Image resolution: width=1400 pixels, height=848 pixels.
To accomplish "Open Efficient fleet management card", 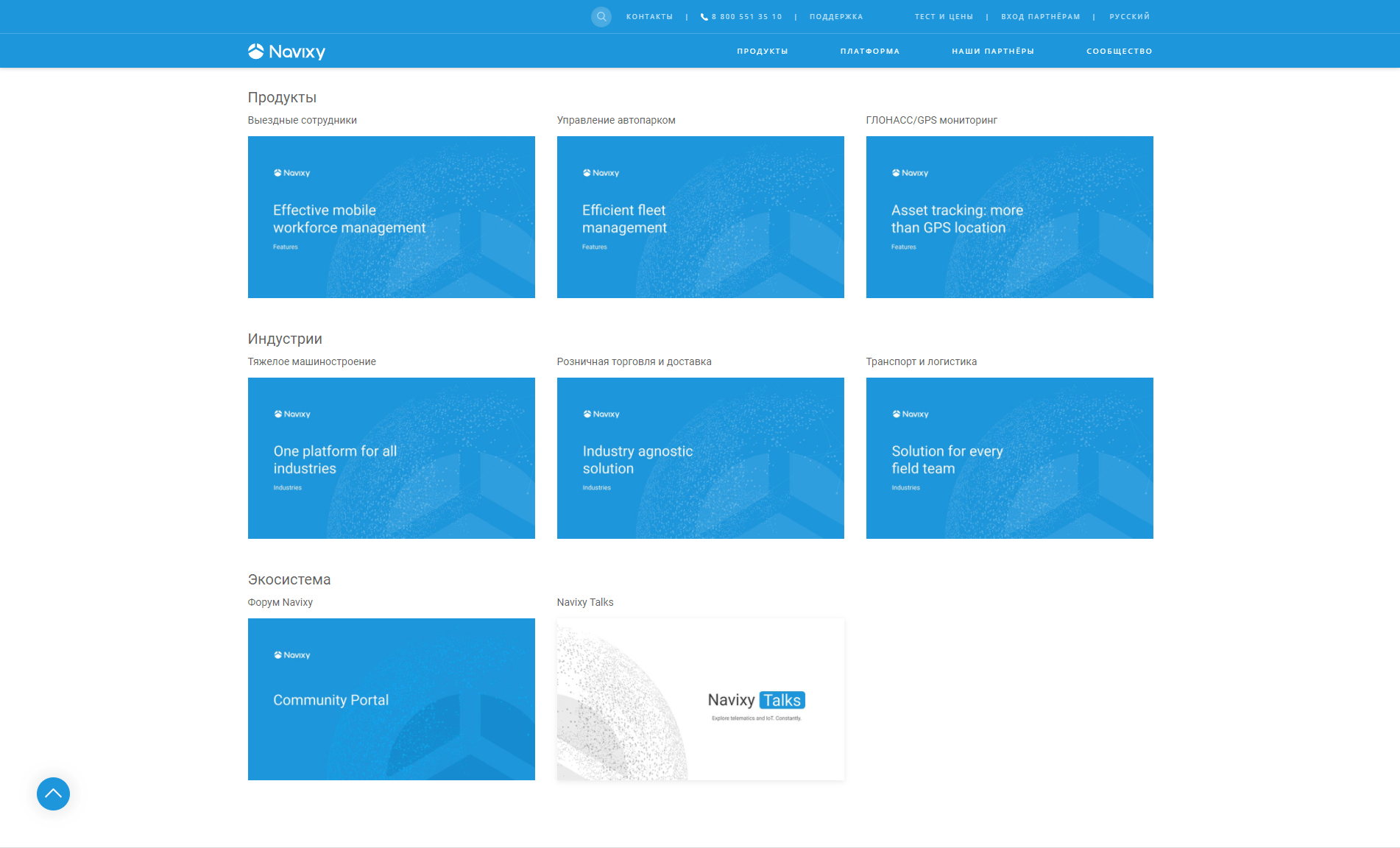I will tap(701, 217).
